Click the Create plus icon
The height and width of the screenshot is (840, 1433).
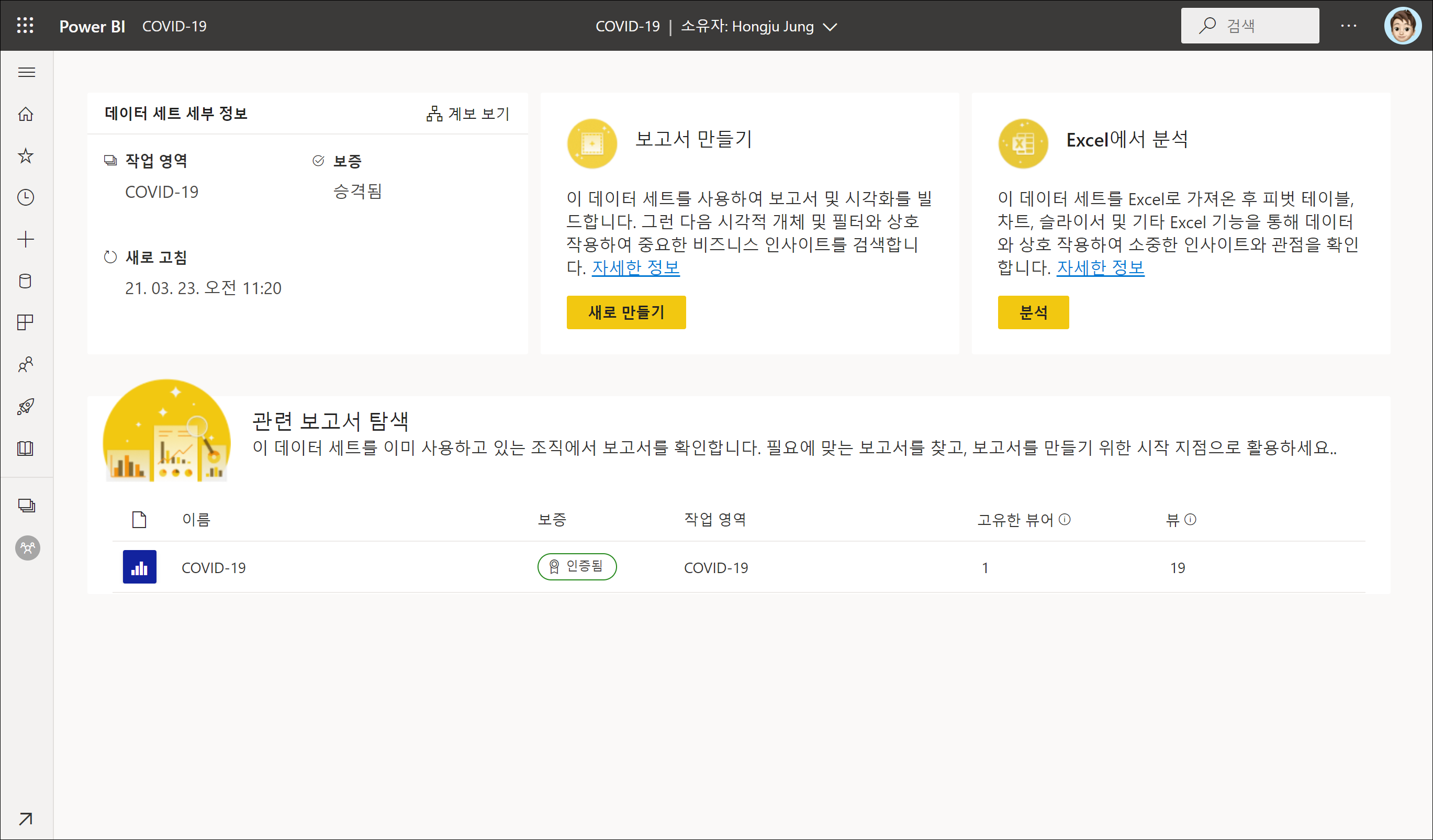click(26, 239)
